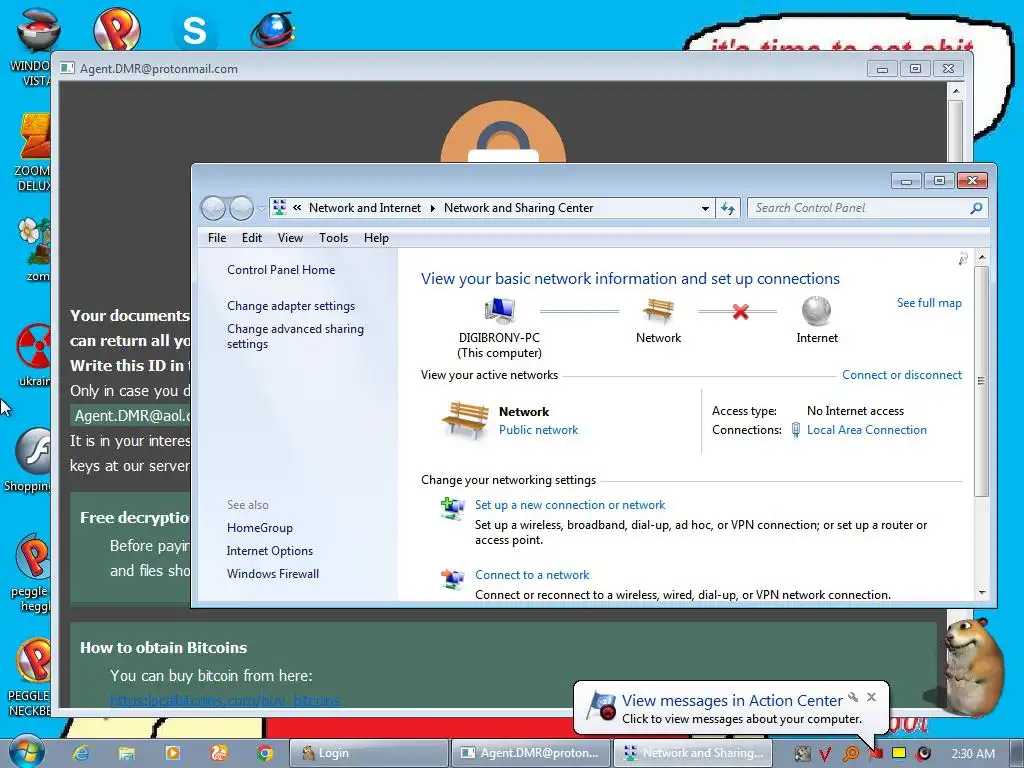The height and width of the screenshot is (768, 1024).
Task: Click the orange magnifier tray icon
Action: 851,754
